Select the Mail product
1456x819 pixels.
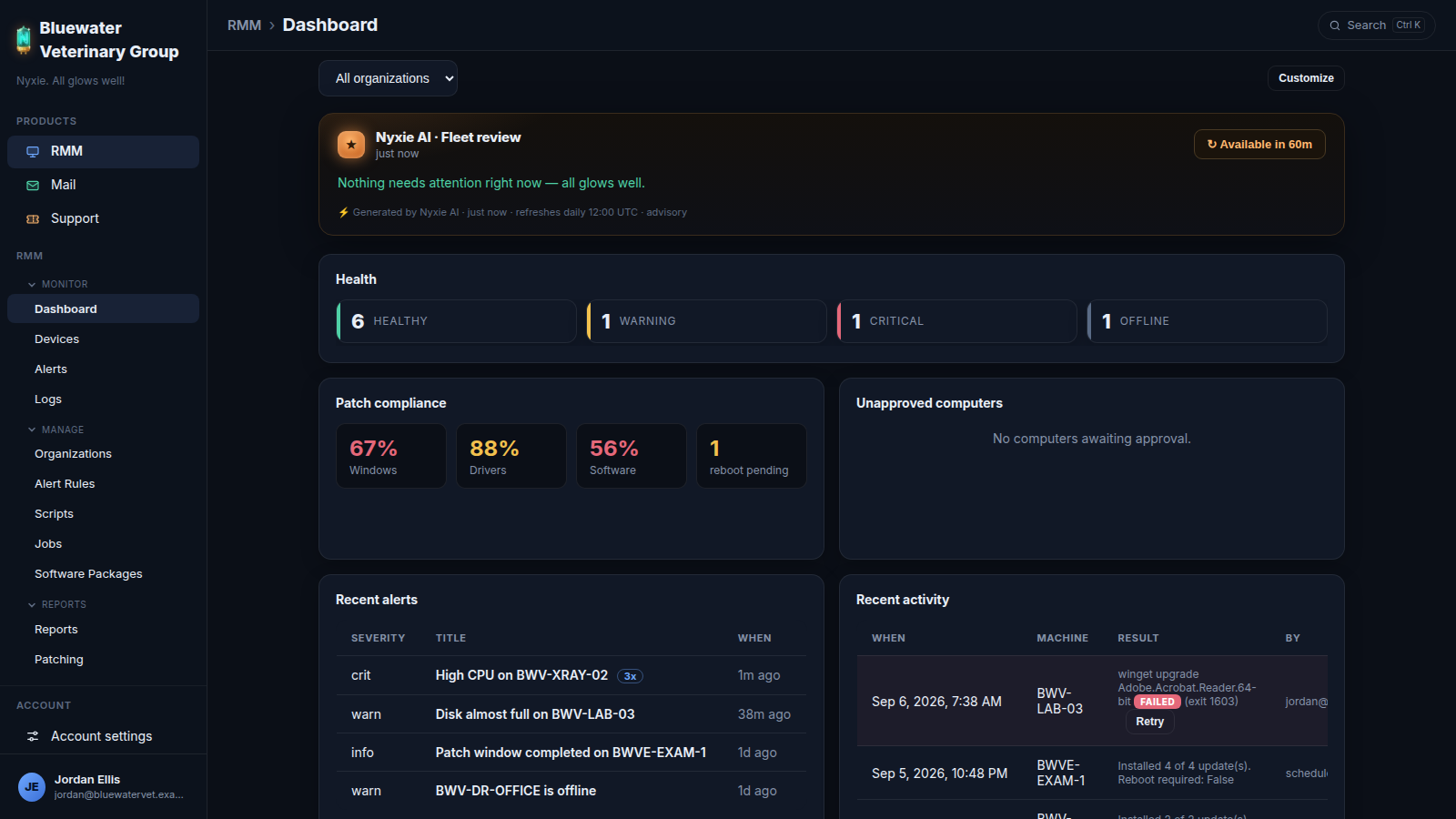[x=103, y=185]
